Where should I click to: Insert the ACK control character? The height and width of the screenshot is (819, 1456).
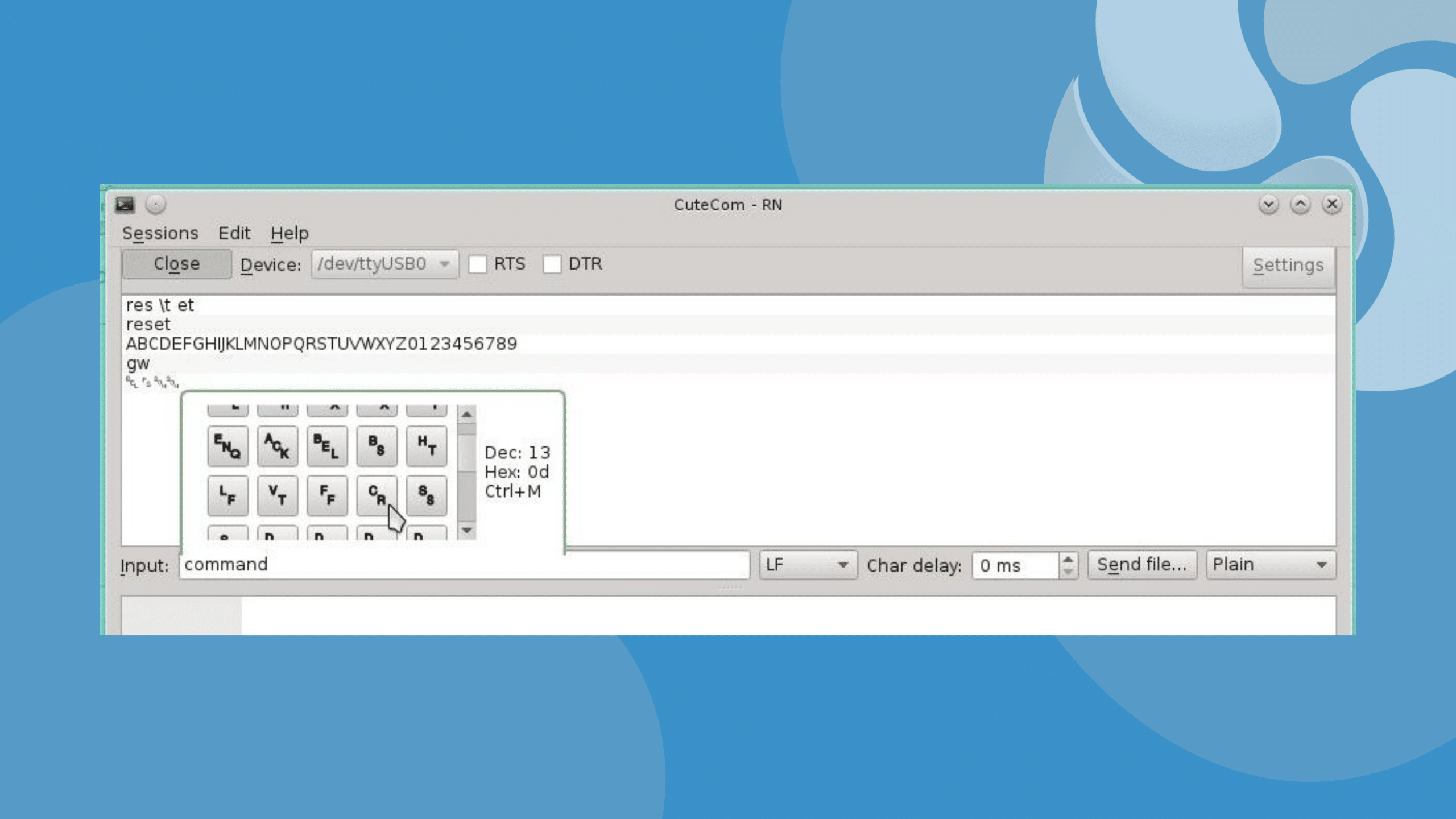277,446
